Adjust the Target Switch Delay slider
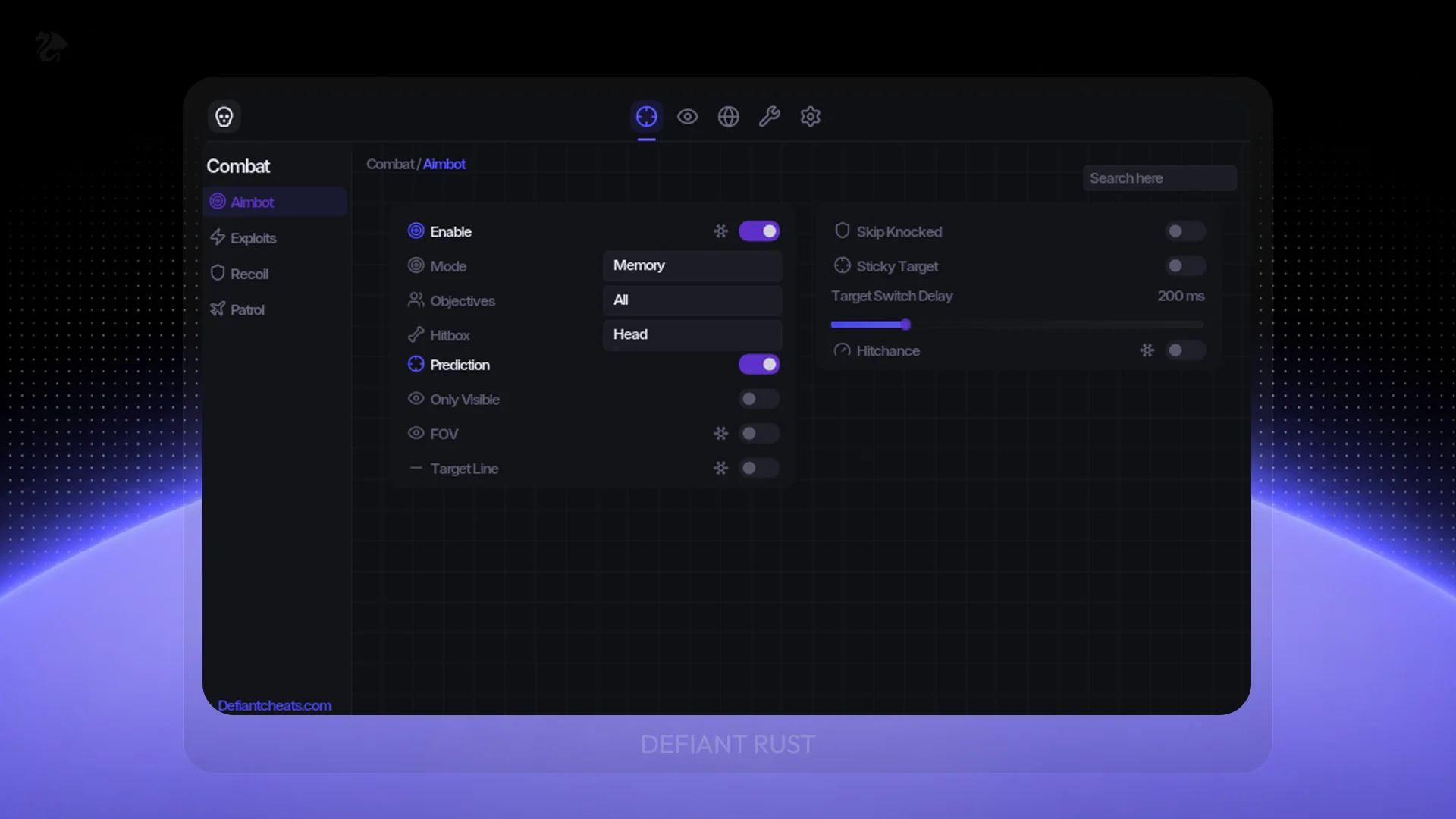The image size is (1456, 819). 1018,325
